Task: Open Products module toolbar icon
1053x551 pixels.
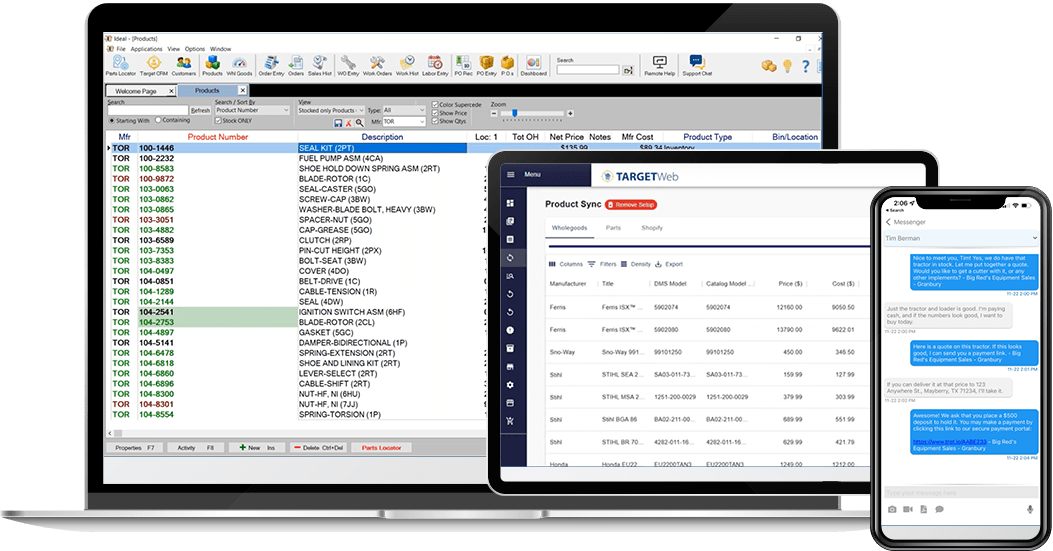Action: (212, 66)
